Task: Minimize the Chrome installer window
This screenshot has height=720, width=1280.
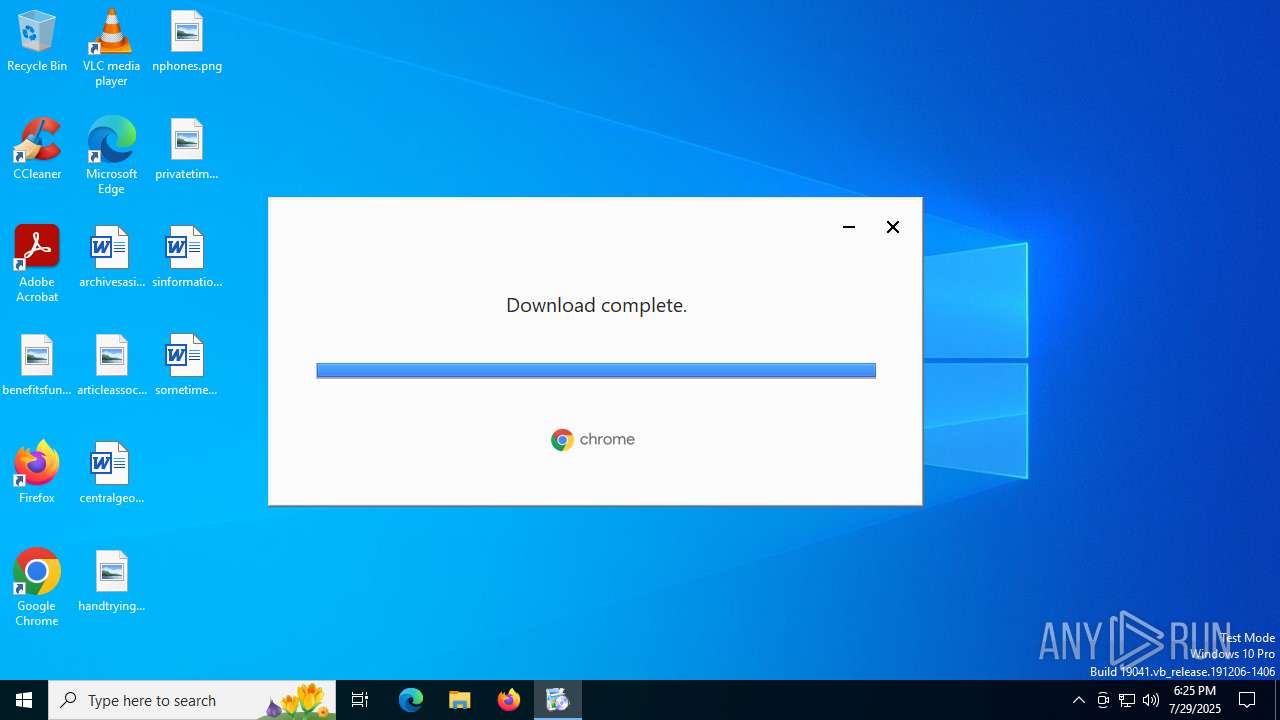Action: click(x=849, y=227)
